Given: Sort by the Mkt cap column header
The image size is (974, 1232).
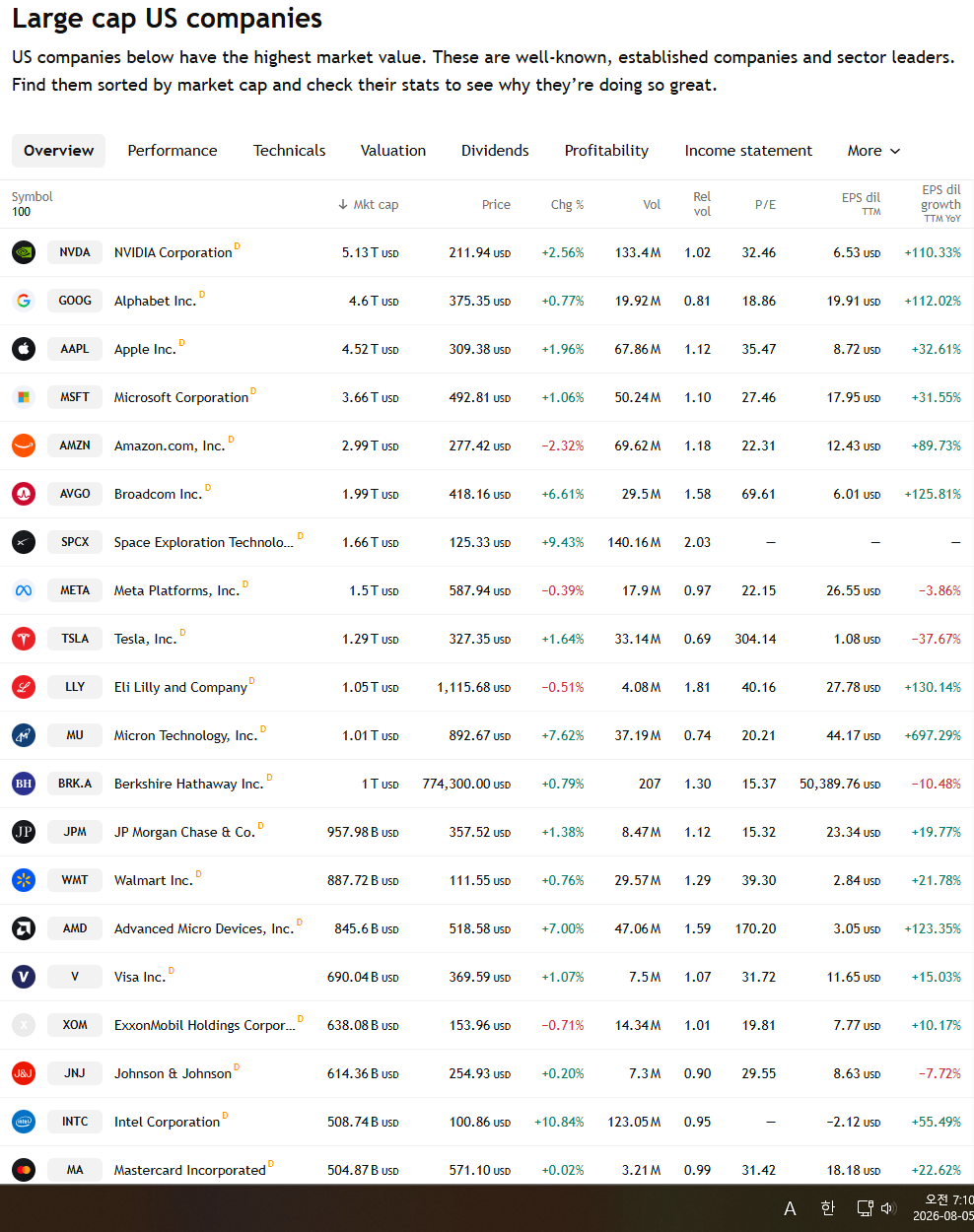Looking at the screenshot, I should tap(368, 205).
